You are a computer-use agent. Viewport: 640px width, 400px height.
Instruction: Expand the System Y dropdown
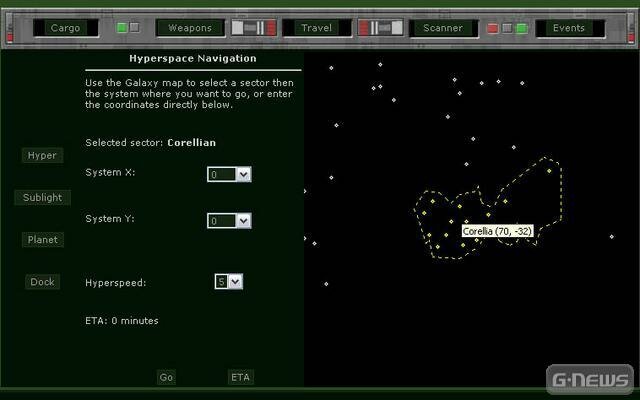click(x=244, y=221)
